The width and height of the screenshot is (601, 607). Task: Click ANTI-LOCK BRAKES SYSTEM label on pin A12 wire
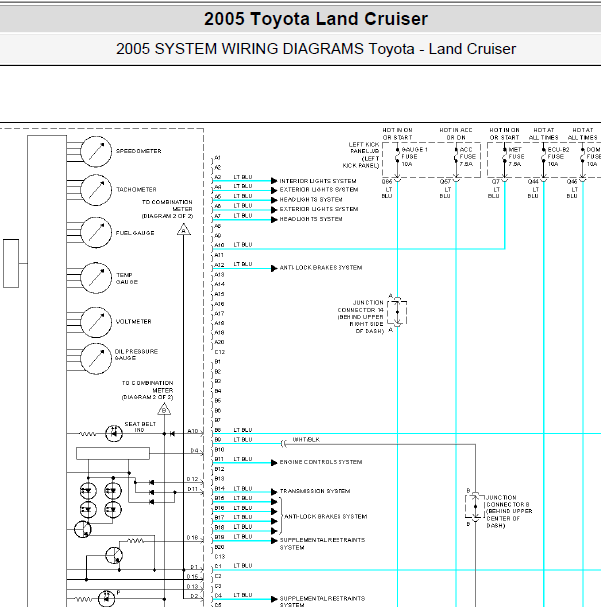click(x=321, y=267)
